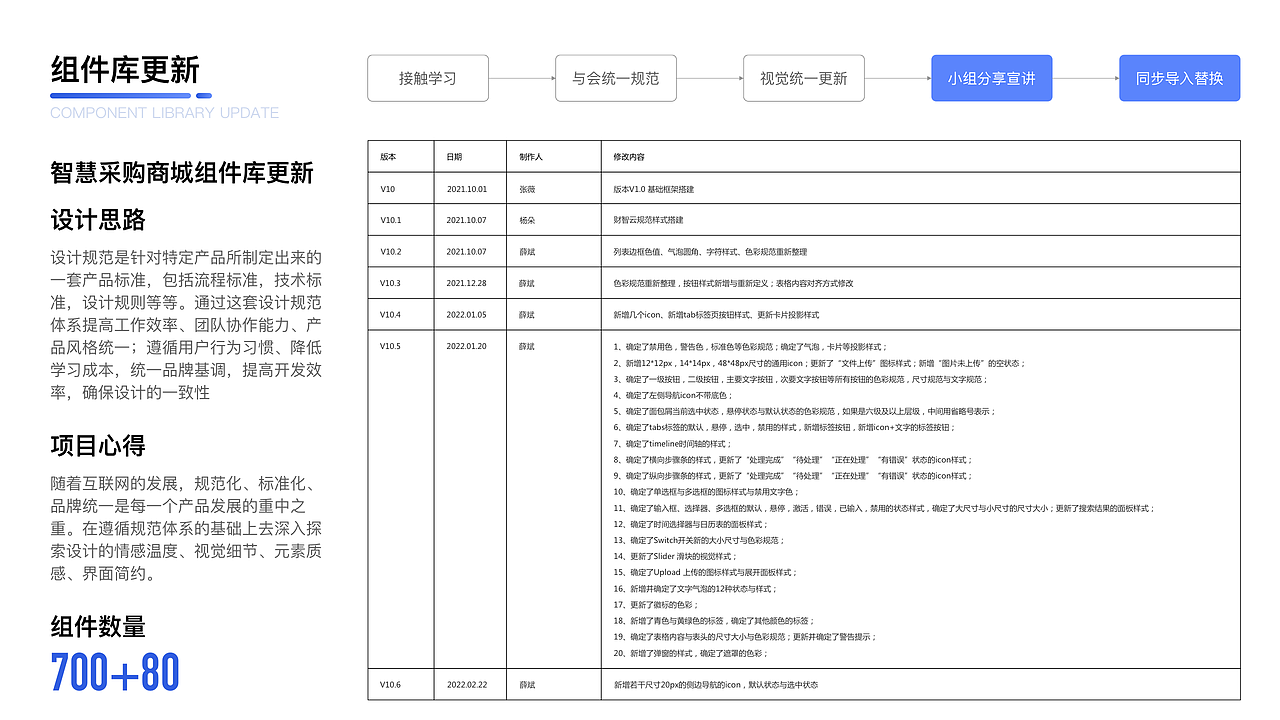Click the arrow leading to 小组分享宣讲

click(x=898, y=78)
